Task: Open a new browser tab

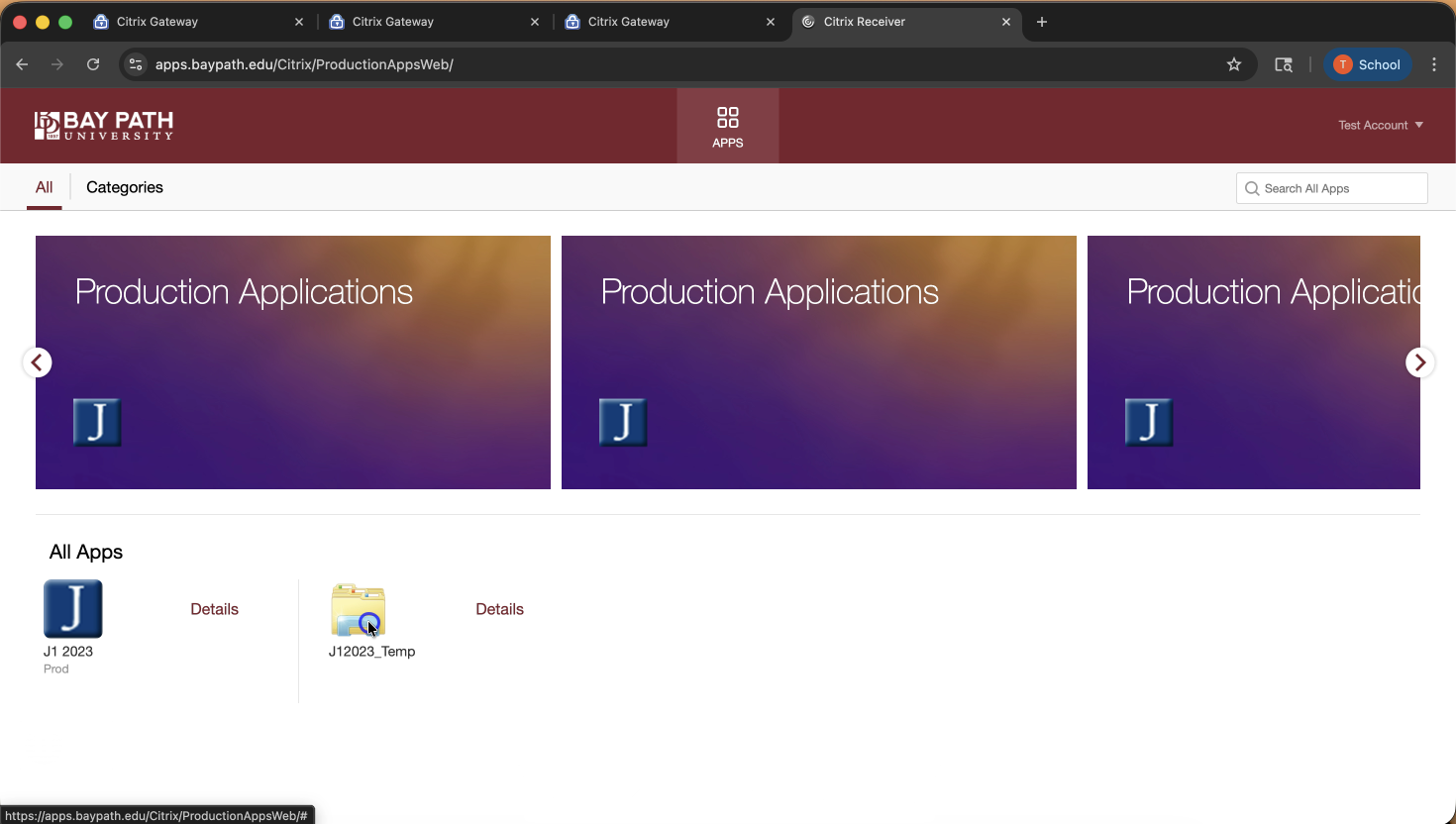Action: [1042, 22]
